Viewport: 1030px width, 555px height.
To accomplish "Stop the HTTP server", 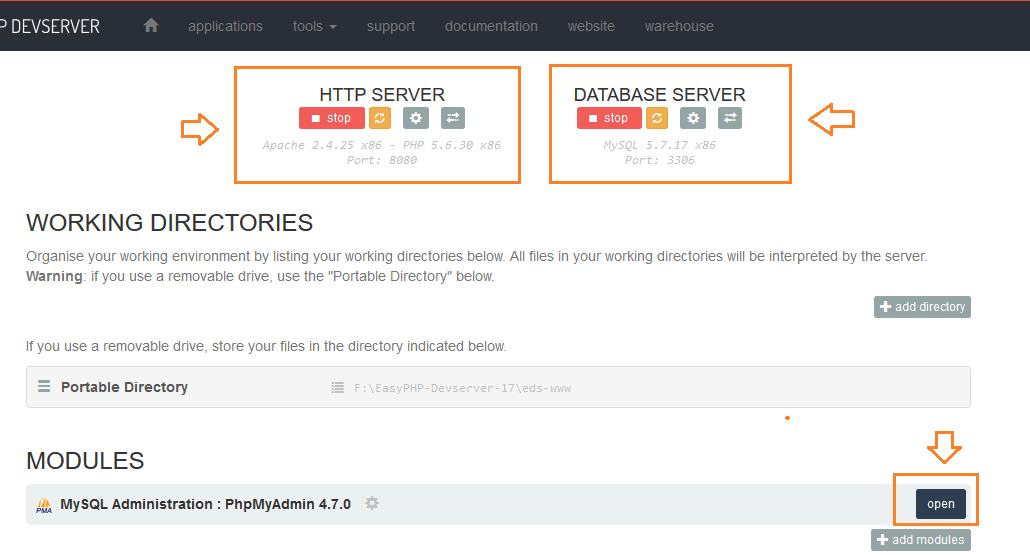I will pos(332,118).
